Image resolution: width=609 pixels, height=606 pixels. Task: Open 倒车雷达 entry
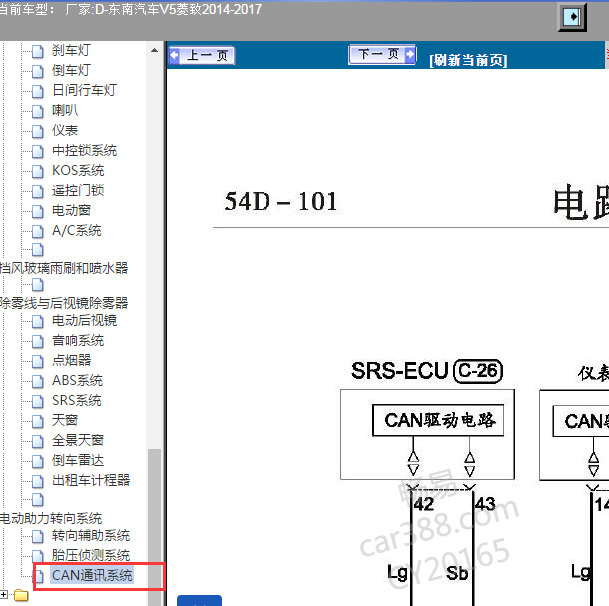click(78, 460)
